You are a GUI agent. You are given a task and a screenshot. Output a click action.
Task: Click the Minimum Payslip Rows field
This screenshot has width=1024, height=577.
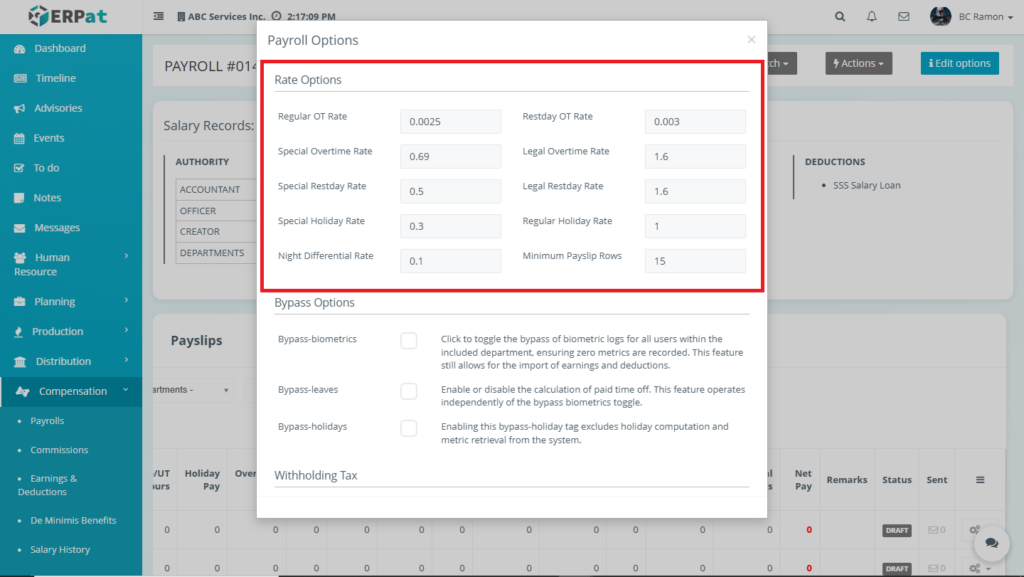(695, 261)
